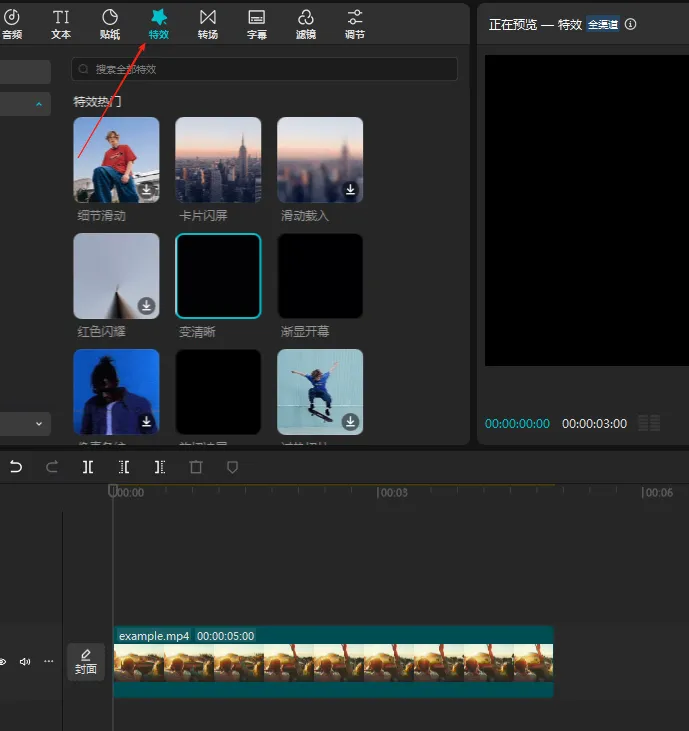Click the 封面 cover button
The width and height of the screenshot is (689, 731).
tap(86, 662)
